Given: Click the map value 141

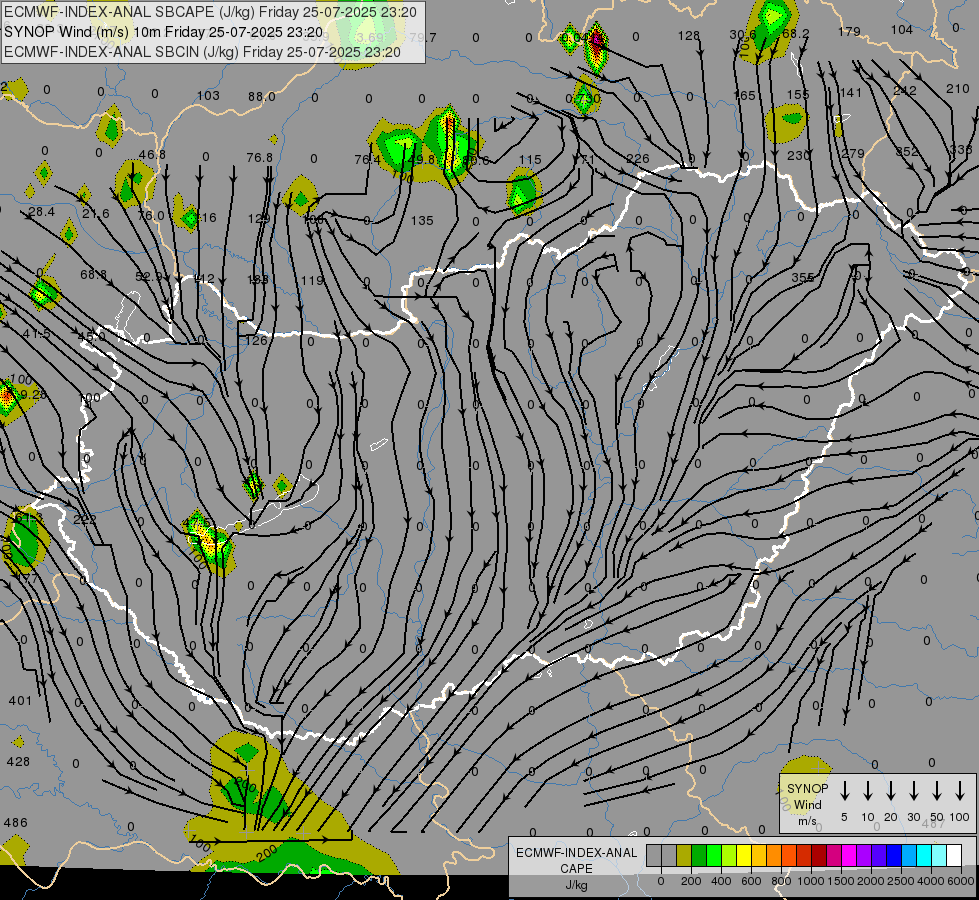Looking at the screenshot, I should [x=850, y=92].
